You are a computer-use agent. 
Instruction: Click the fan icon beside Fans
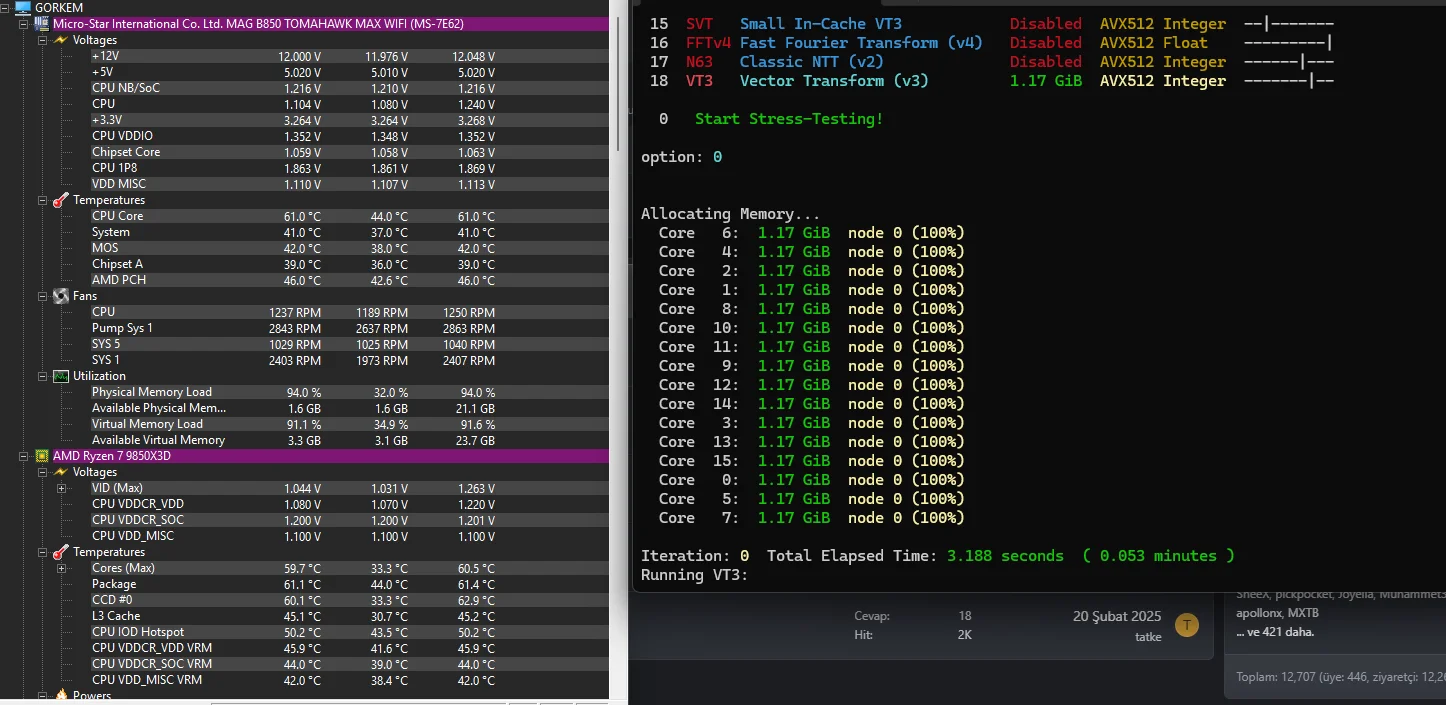[x=61, y=296]
